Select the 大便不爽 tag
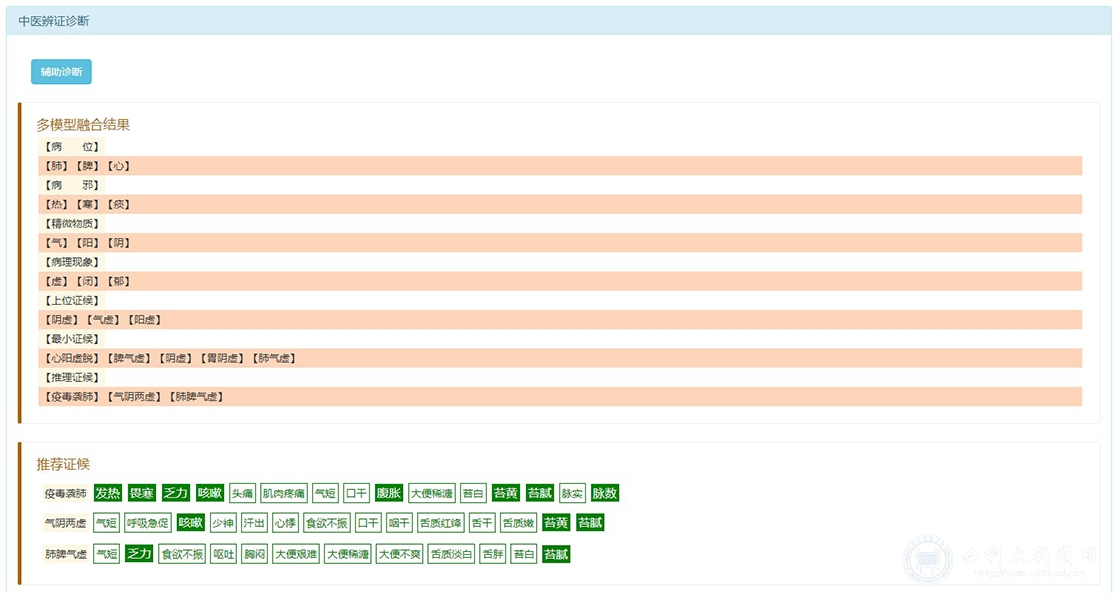Viewport: 1120px width, 600px height. [x=400, y=554]
